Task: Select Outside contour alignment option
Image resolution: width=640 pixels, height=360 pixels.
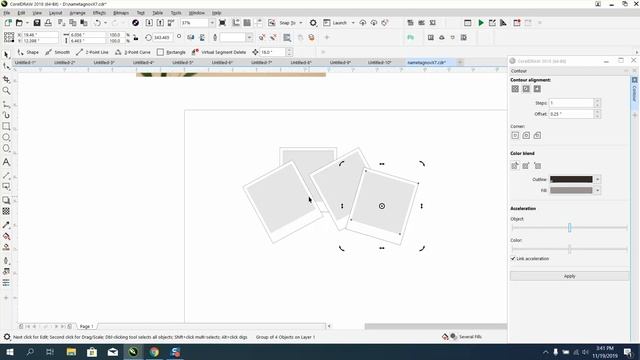Action: pyautogui.click(x=537, y=89)
